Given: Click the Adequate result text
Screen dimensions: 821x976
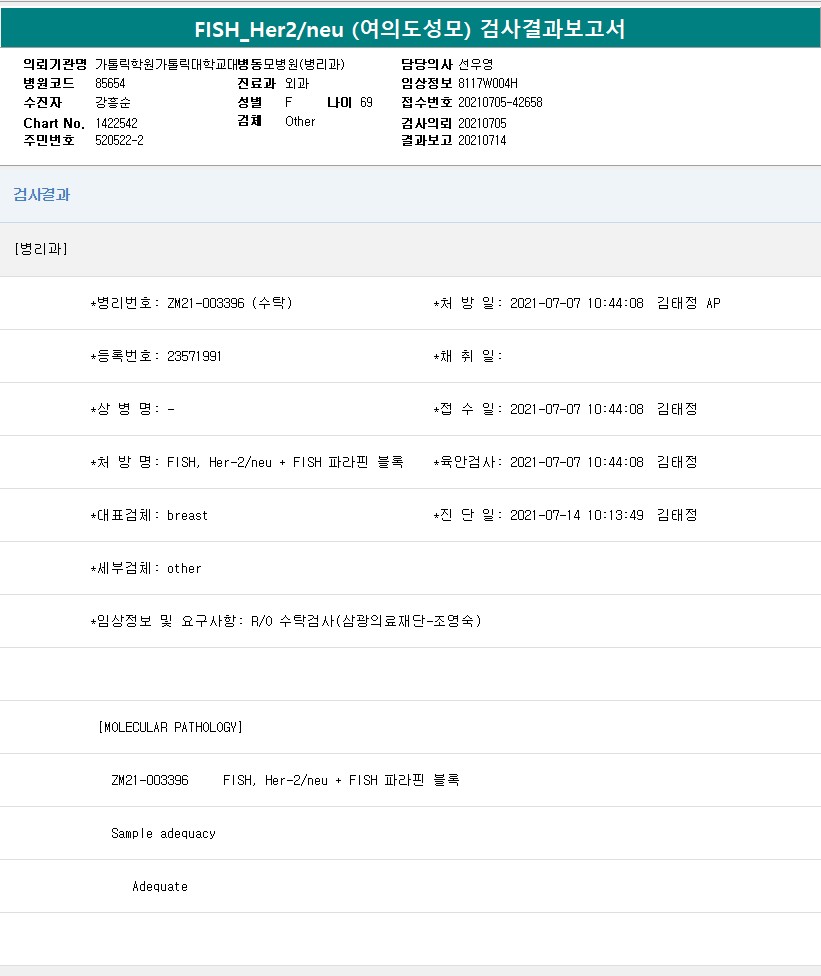Looking at the screenshot, I should [160, 886].
